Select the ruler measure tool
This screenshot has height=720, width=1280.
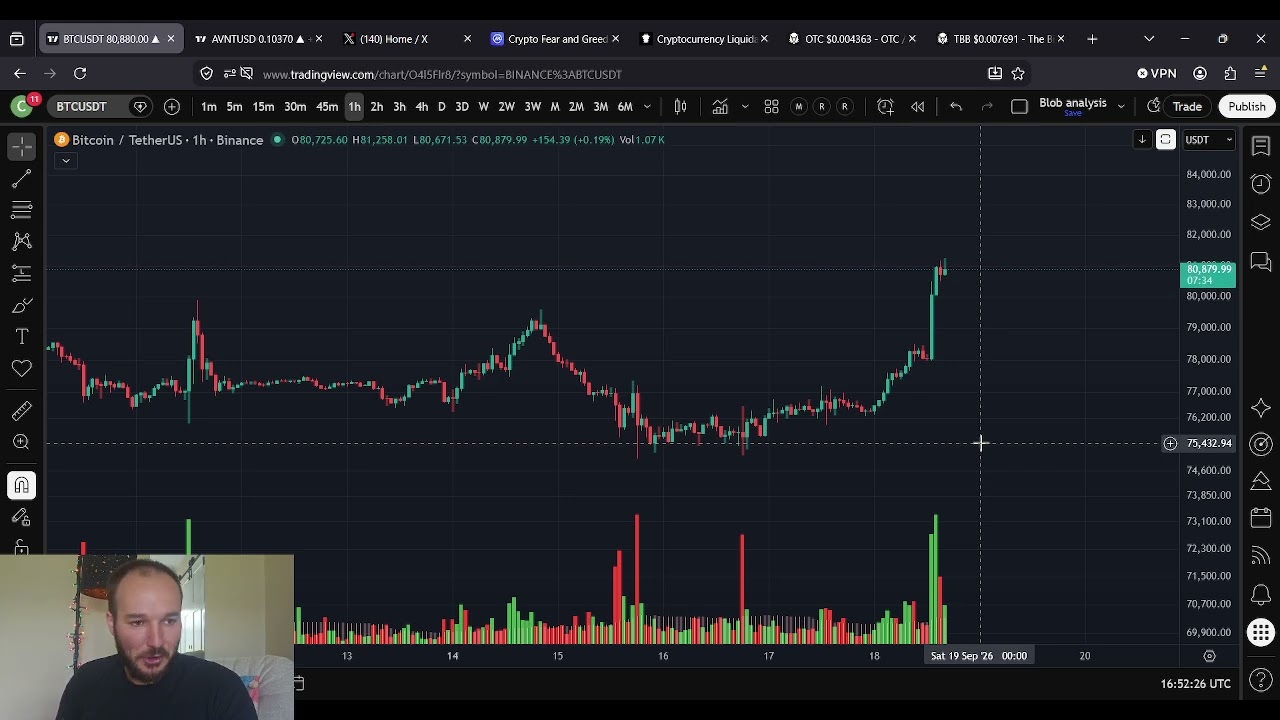[21, 411]
